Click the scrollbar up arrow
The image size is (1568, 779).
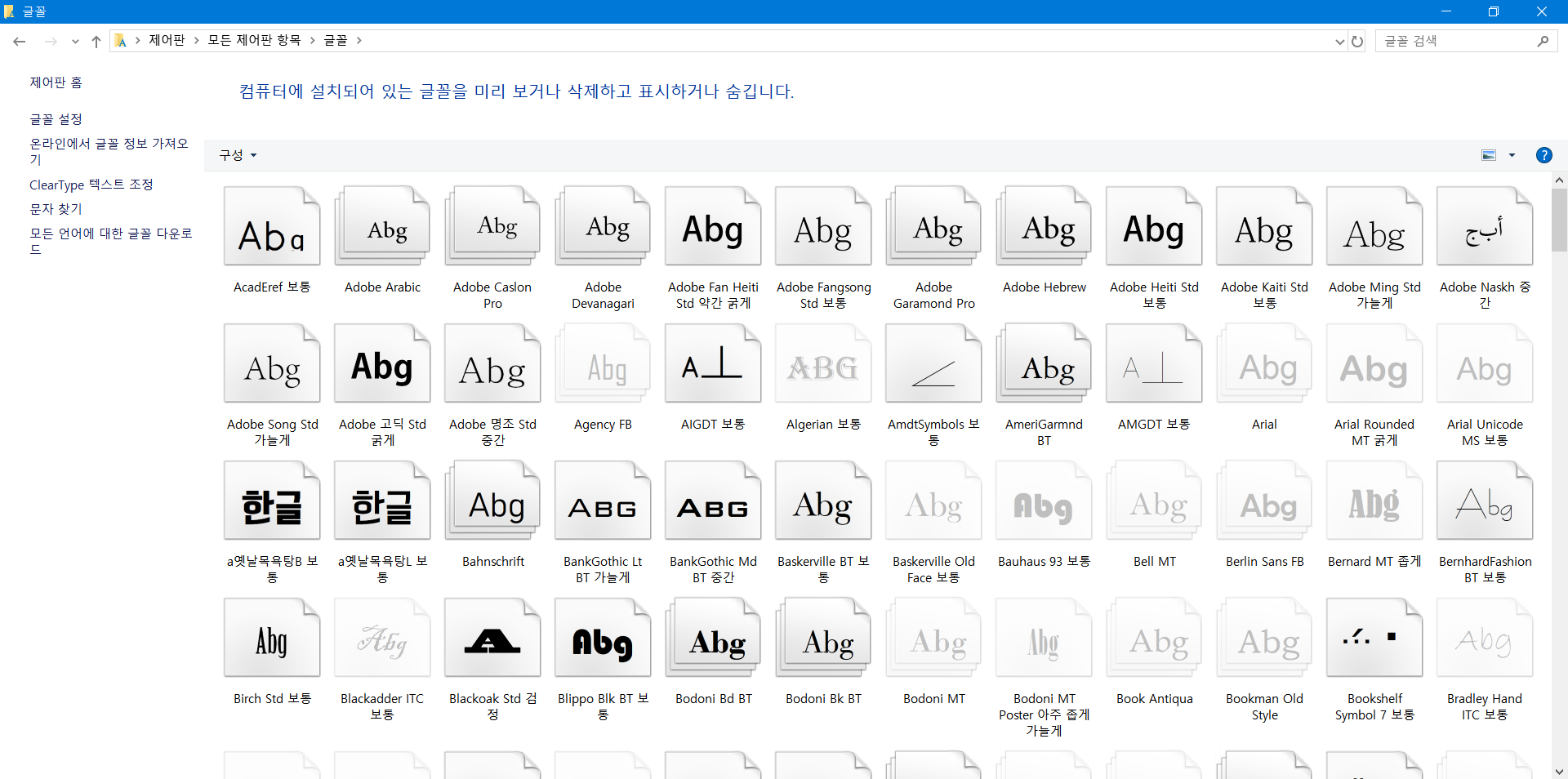[1559, 180]
